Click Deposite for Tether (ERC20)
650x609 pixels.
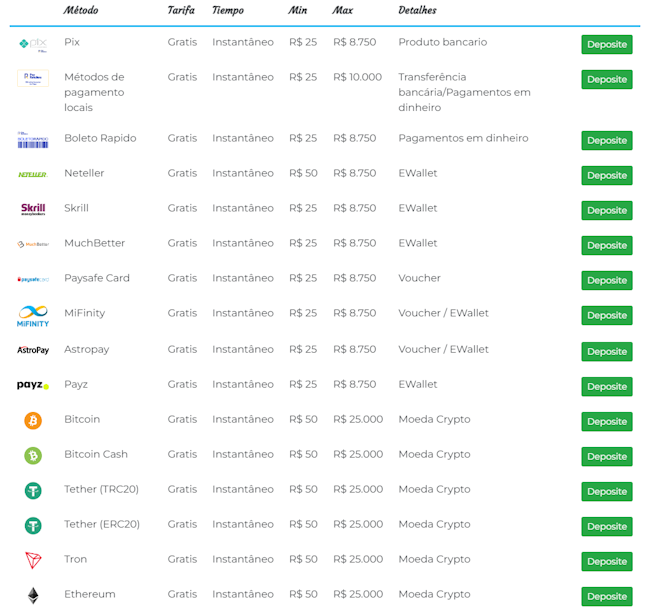607,526
